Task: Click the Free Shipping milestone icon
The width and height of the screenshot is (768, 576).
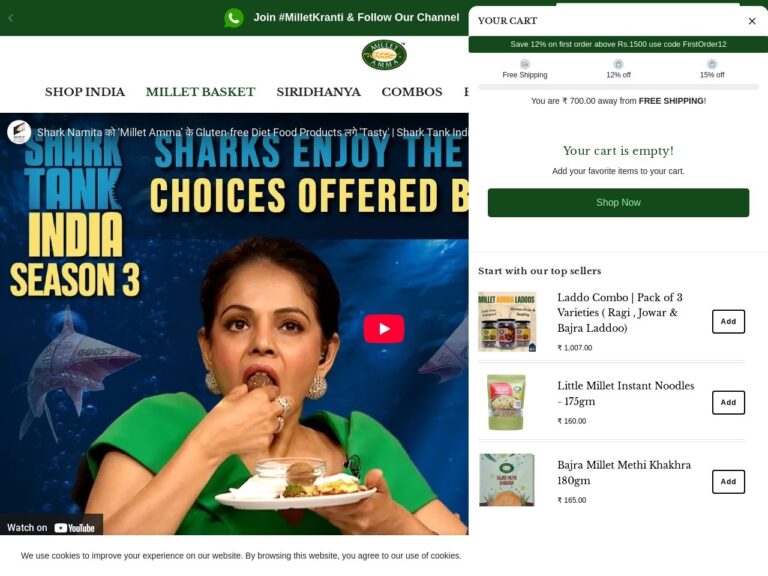Action: (x=525, y=64)
